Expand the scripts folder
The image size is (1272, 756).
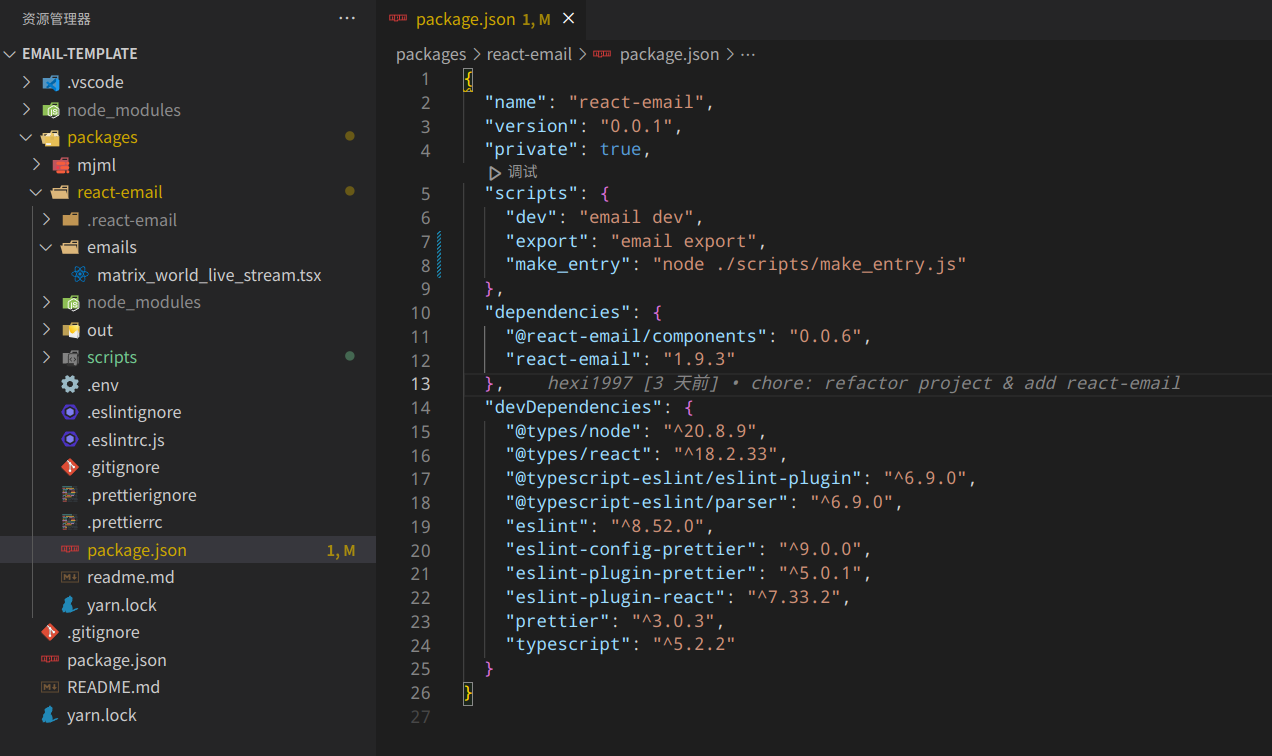click(x=46, y=357)
